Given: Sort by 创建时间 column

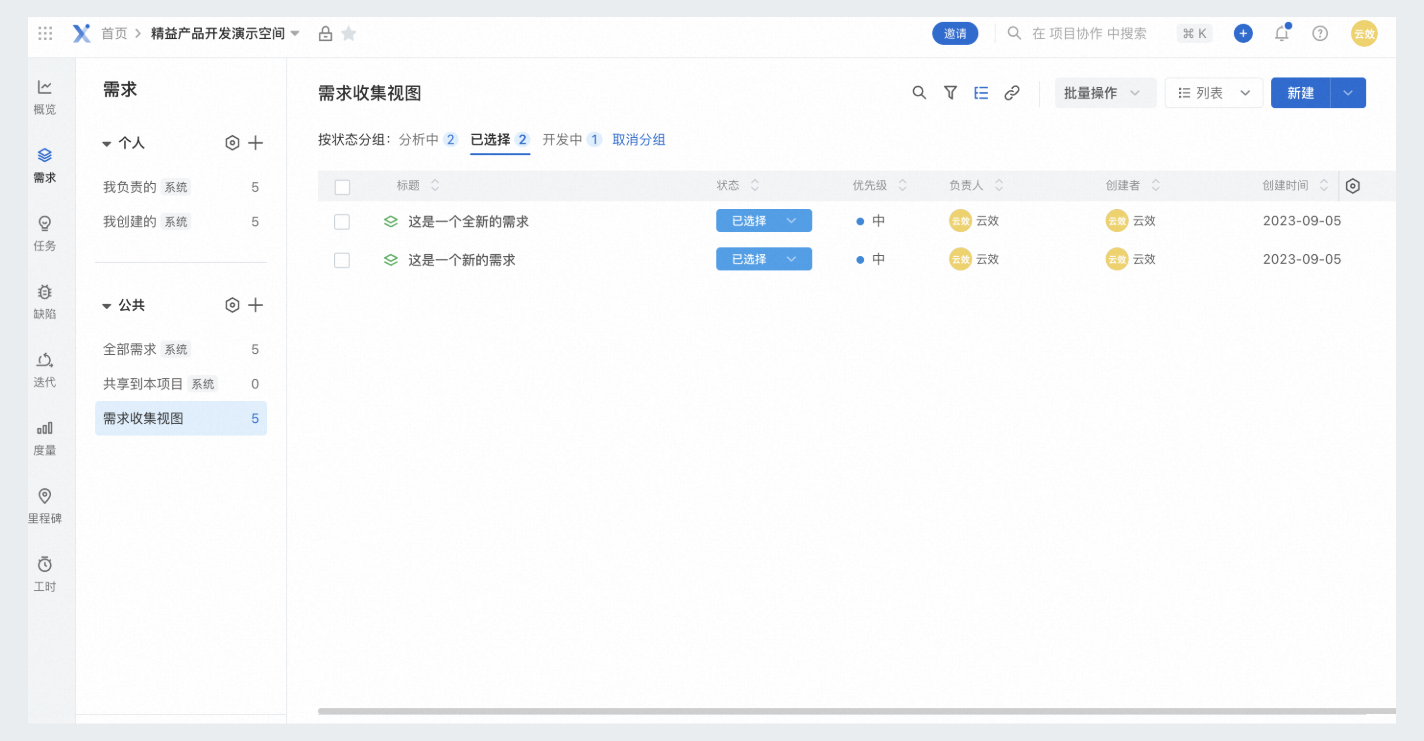Looking at the screenshot, I should point(1296,186).
